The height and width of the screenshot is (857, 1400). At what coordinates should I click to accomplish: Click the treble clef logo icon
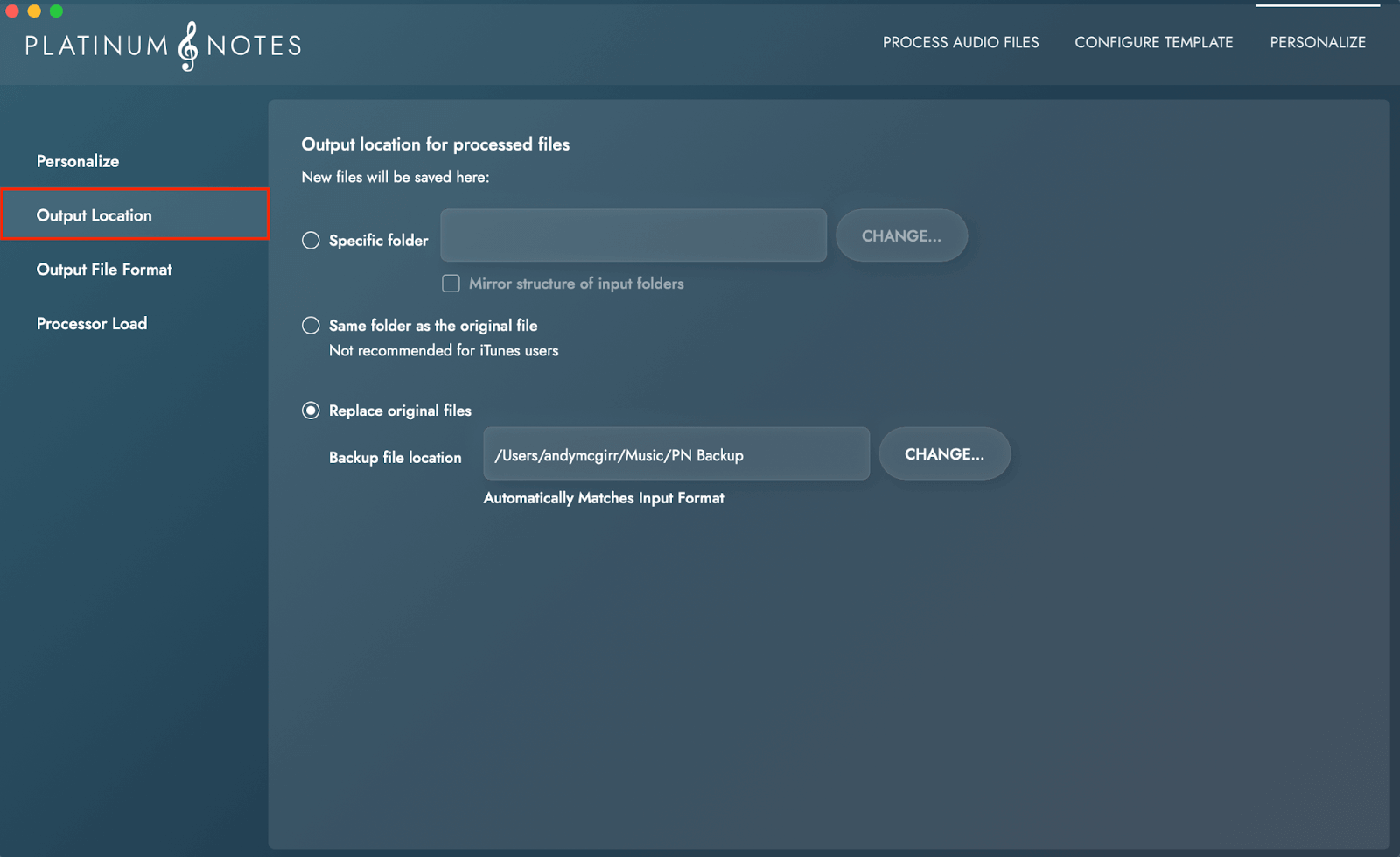(x=188, y=46)
